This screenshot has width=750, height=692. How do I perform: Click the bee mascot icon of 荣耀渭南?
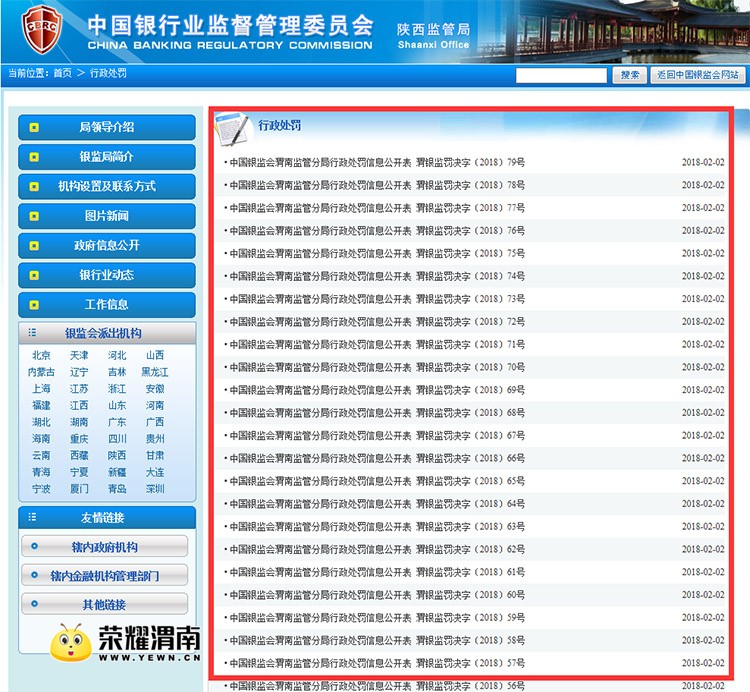(x=70, y=645)
